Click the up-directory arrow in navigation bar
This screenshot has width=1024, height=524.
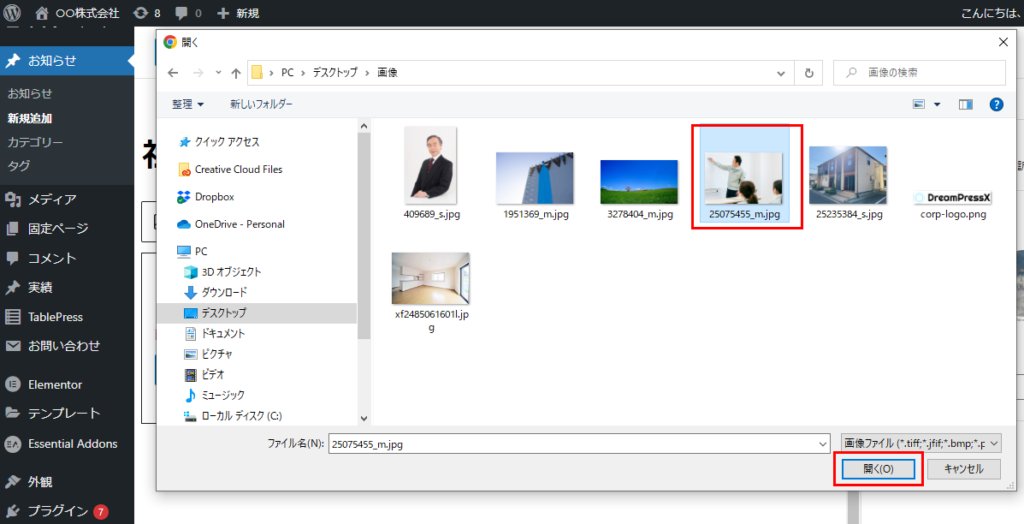(235, 73)
